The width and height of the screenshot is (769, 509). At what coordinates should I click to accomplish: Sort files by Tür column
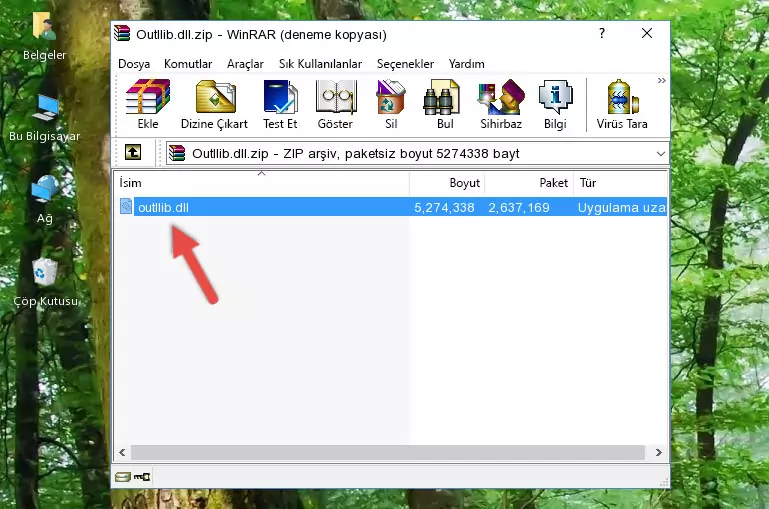[620, 183]
